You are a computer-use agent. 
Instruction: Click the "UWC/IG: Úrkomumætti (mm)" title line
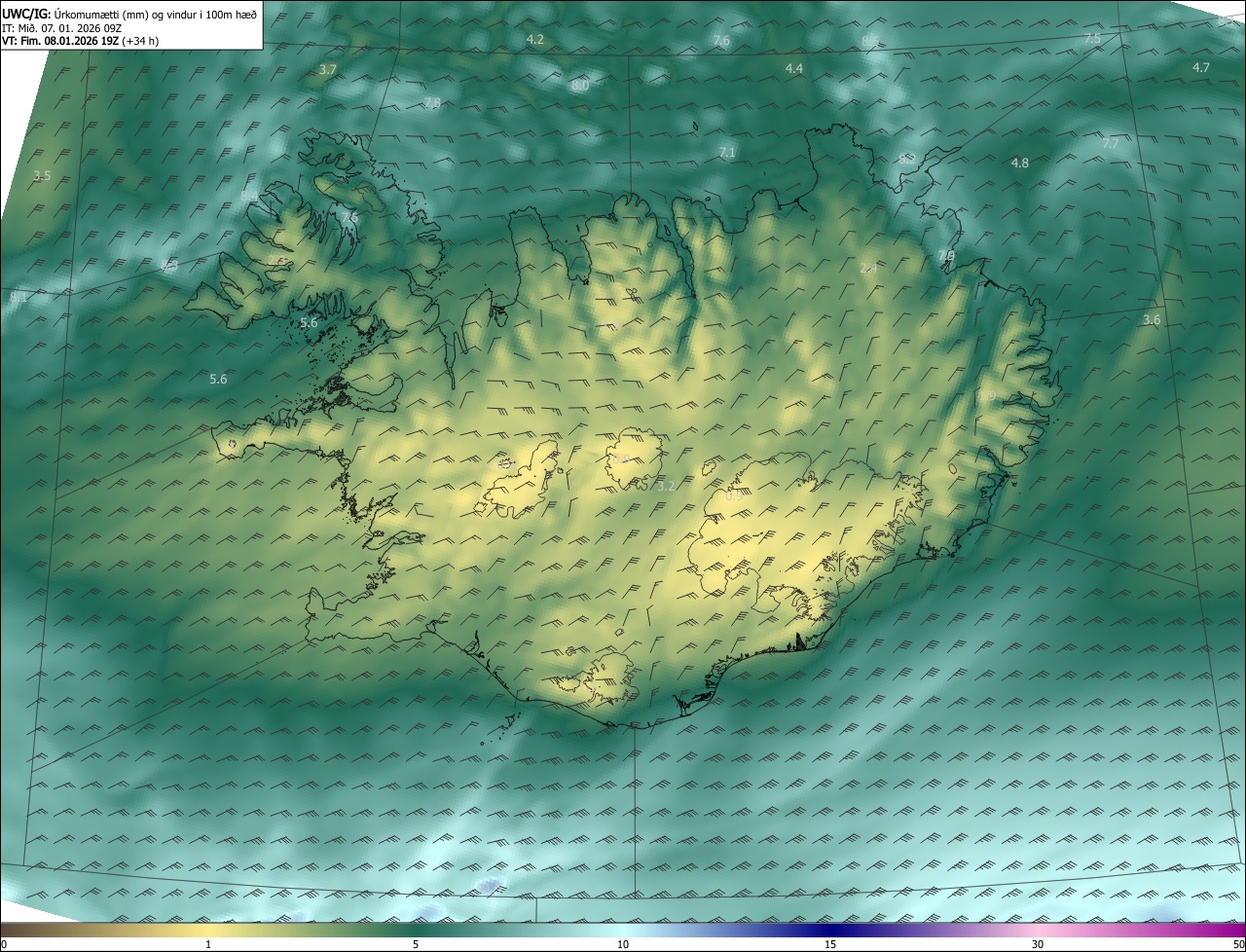click(129, 15)
